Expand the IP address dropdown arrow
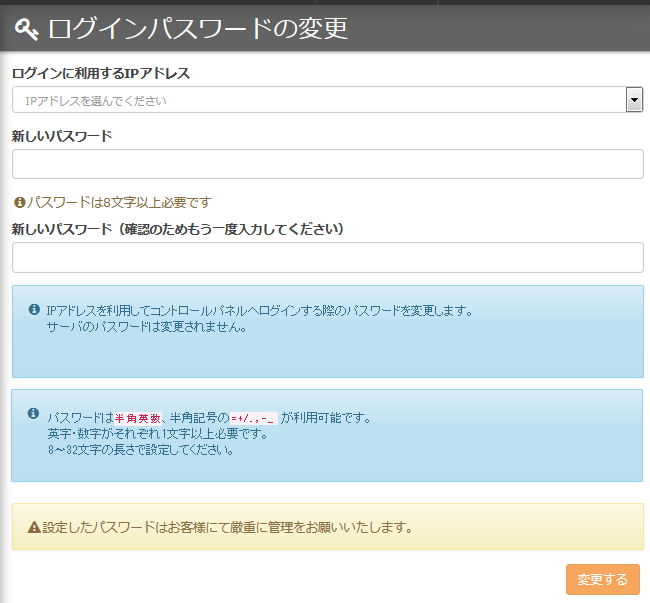Screen dimensions: 650x603 pos(633,100)
